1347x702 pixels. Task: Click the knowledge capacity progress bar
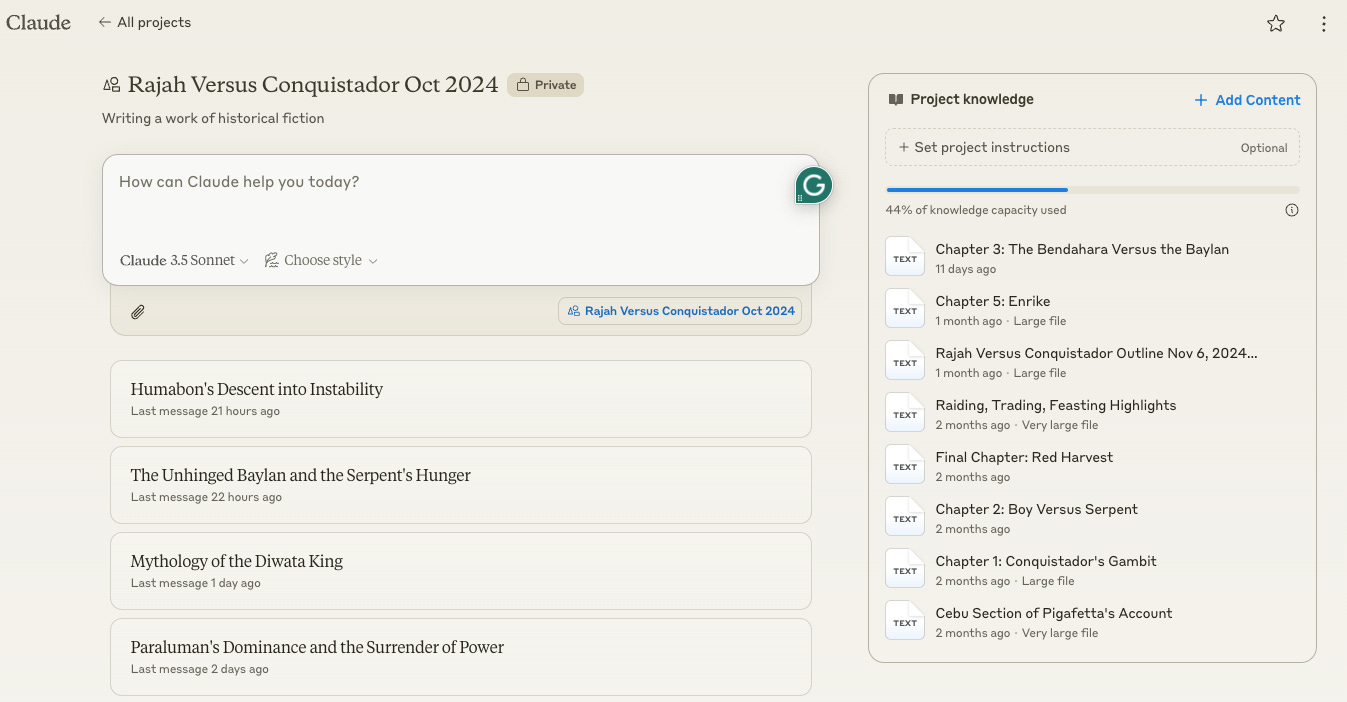[x=1092, y=189]
